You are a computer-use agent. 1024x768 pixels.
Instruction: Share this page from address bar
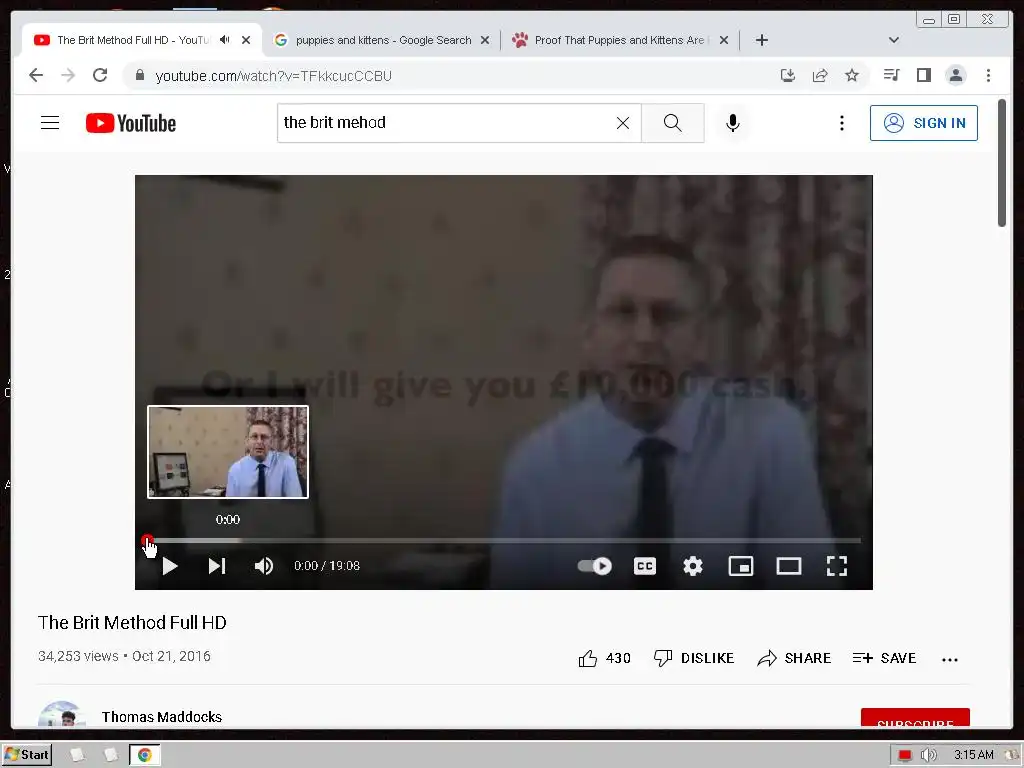(820, 75)
